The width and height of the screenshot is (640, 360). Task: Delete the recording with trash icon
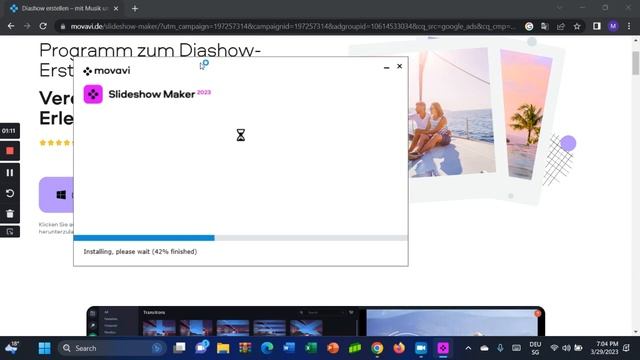coord(10,213)
